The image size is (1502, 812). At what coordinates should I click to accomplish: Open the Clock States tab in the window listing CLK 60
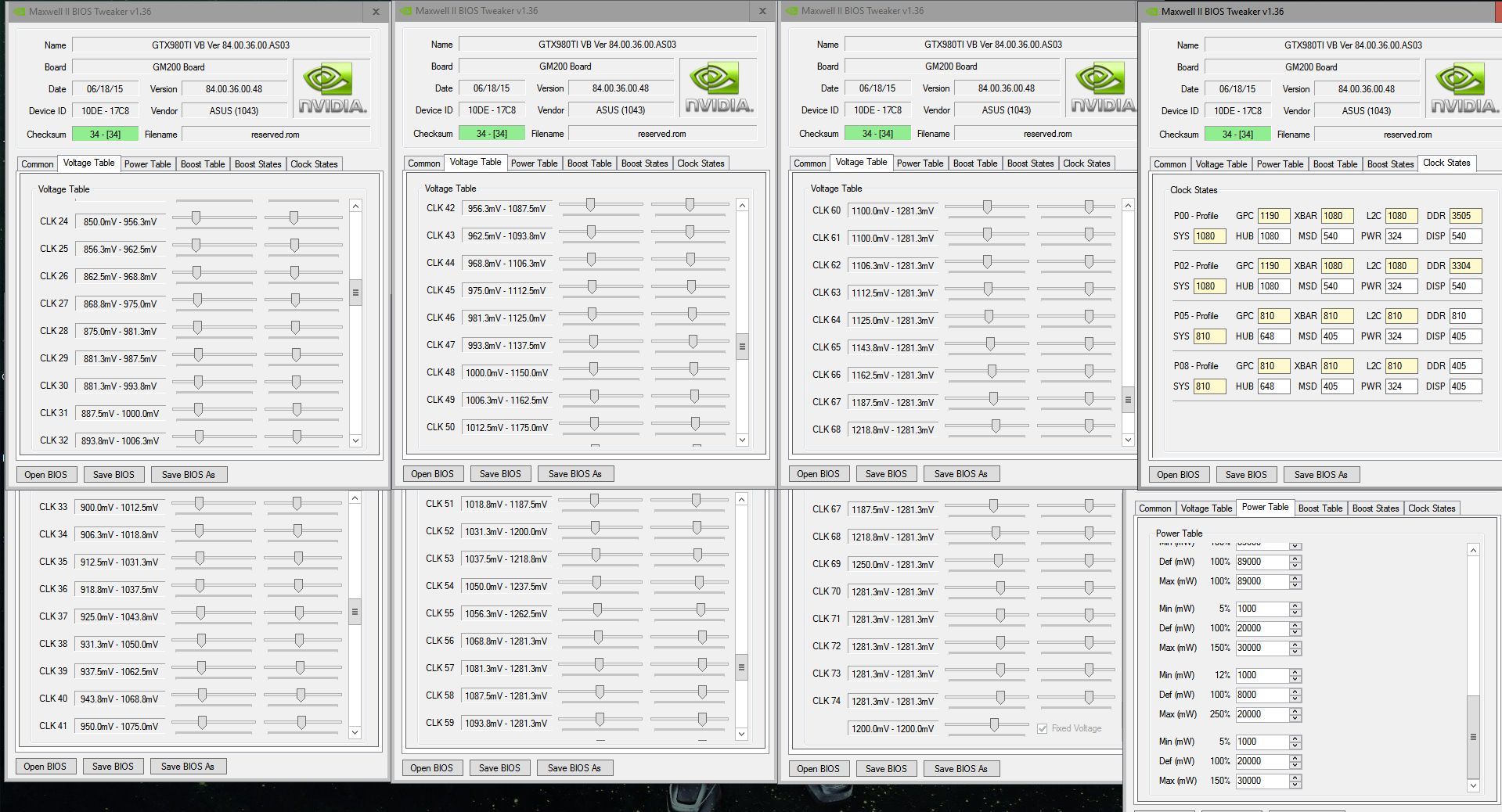pos(1086,163)
